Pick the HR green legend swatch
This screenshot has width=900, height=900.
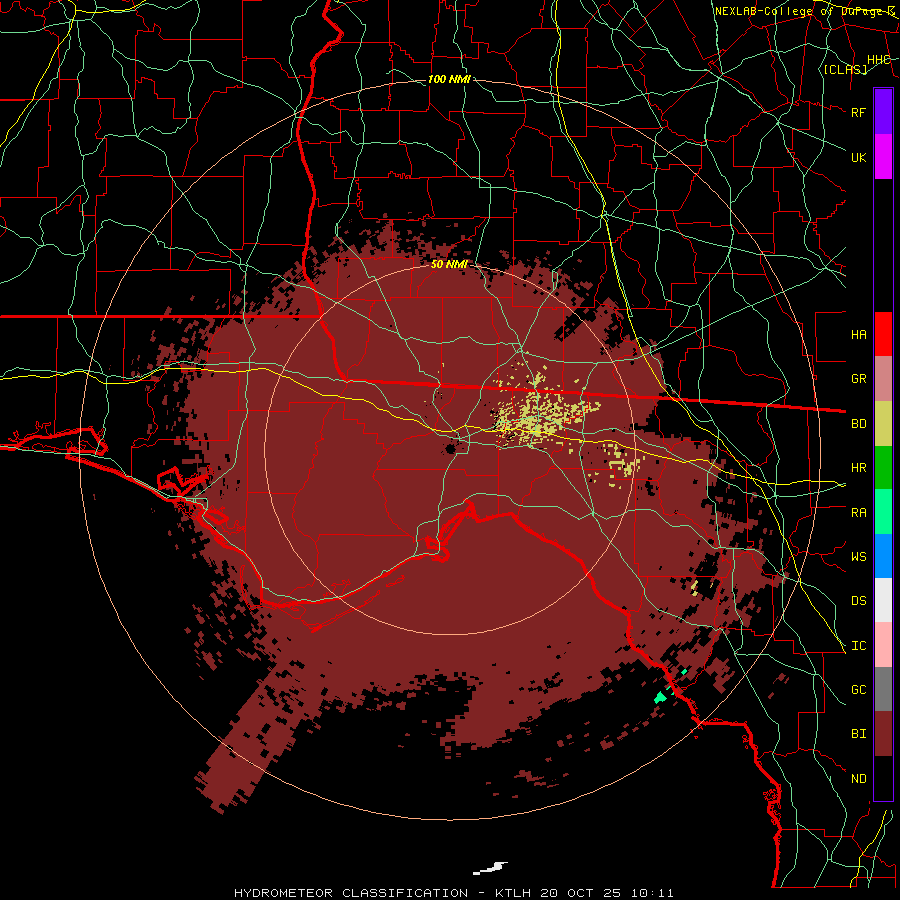[883, 468]
